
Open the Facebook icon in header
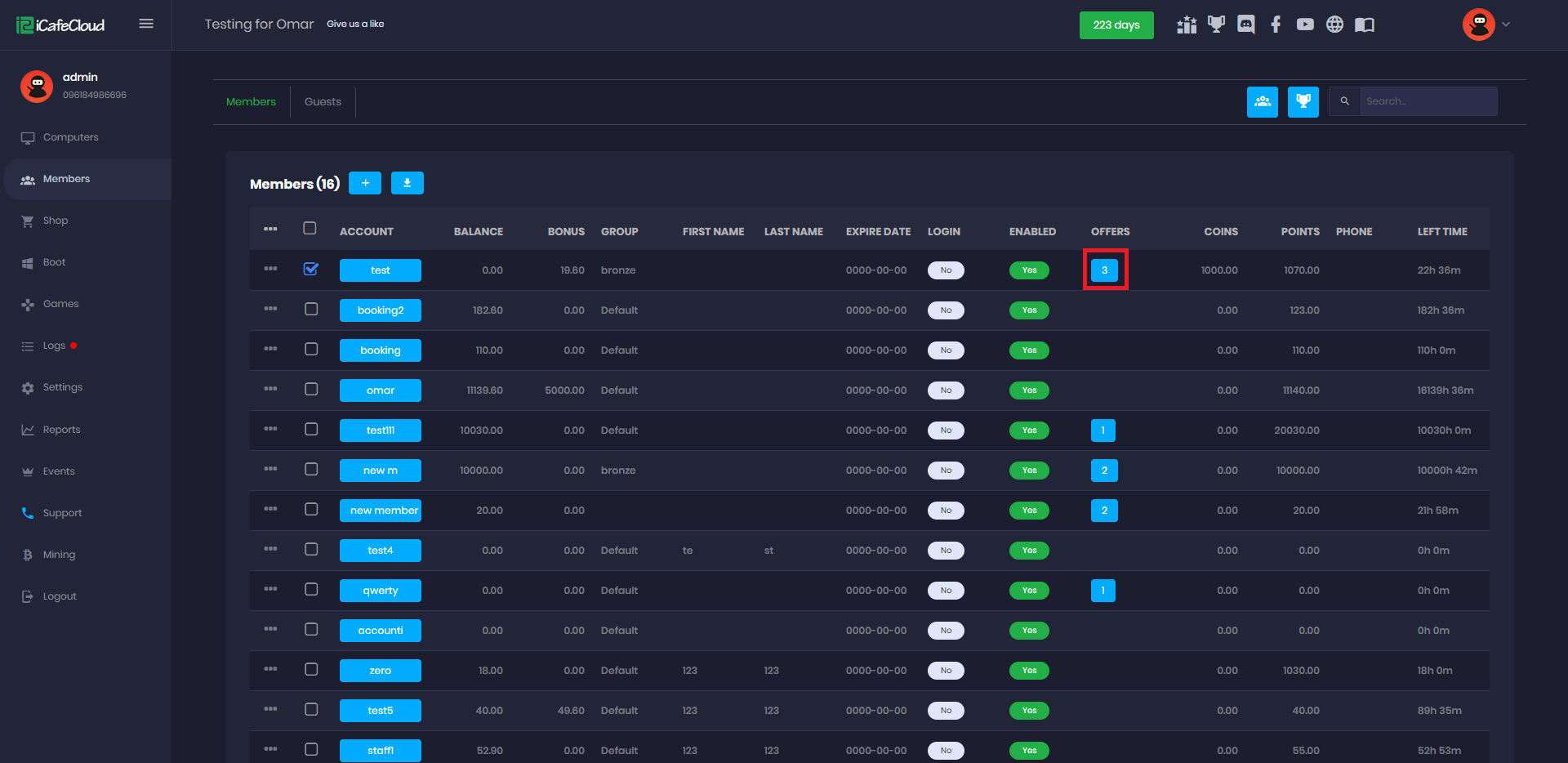click(x=1276, y=25)
